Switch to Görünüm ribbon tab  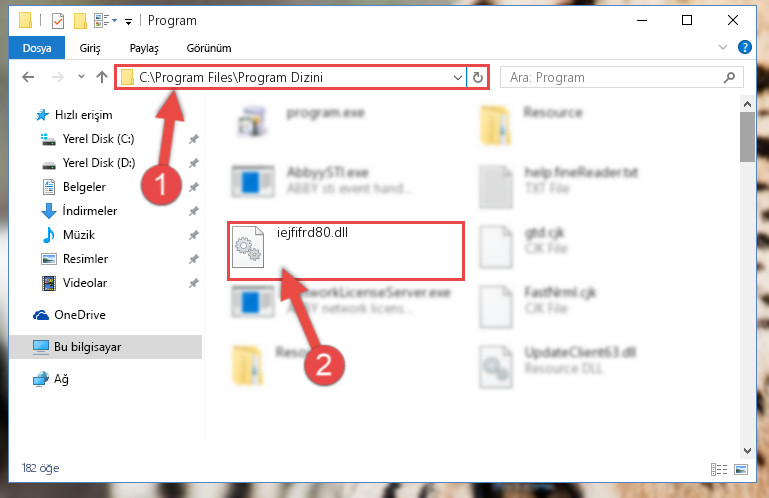209,48
